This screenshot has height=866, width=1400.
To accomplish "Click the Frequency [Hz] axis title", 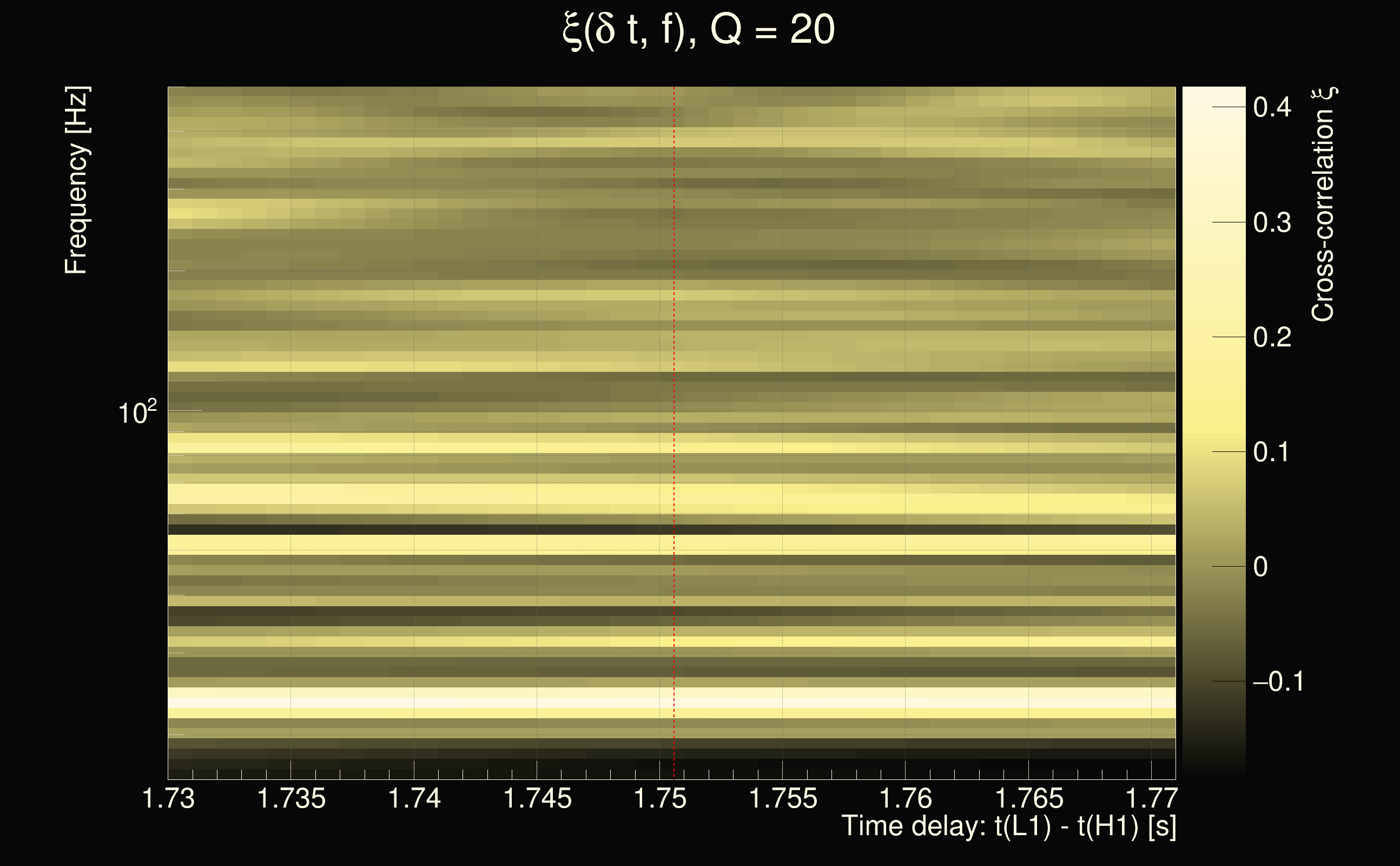I will (x=76, y=180).
